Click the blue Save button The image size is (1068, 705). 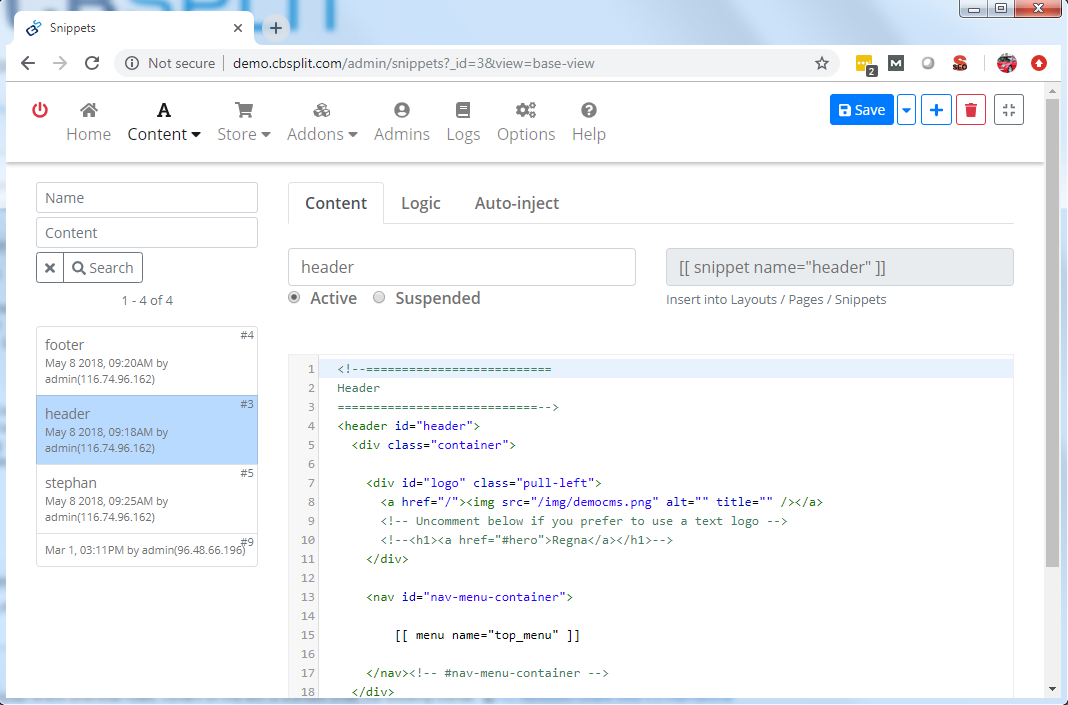tap(861, 110)
